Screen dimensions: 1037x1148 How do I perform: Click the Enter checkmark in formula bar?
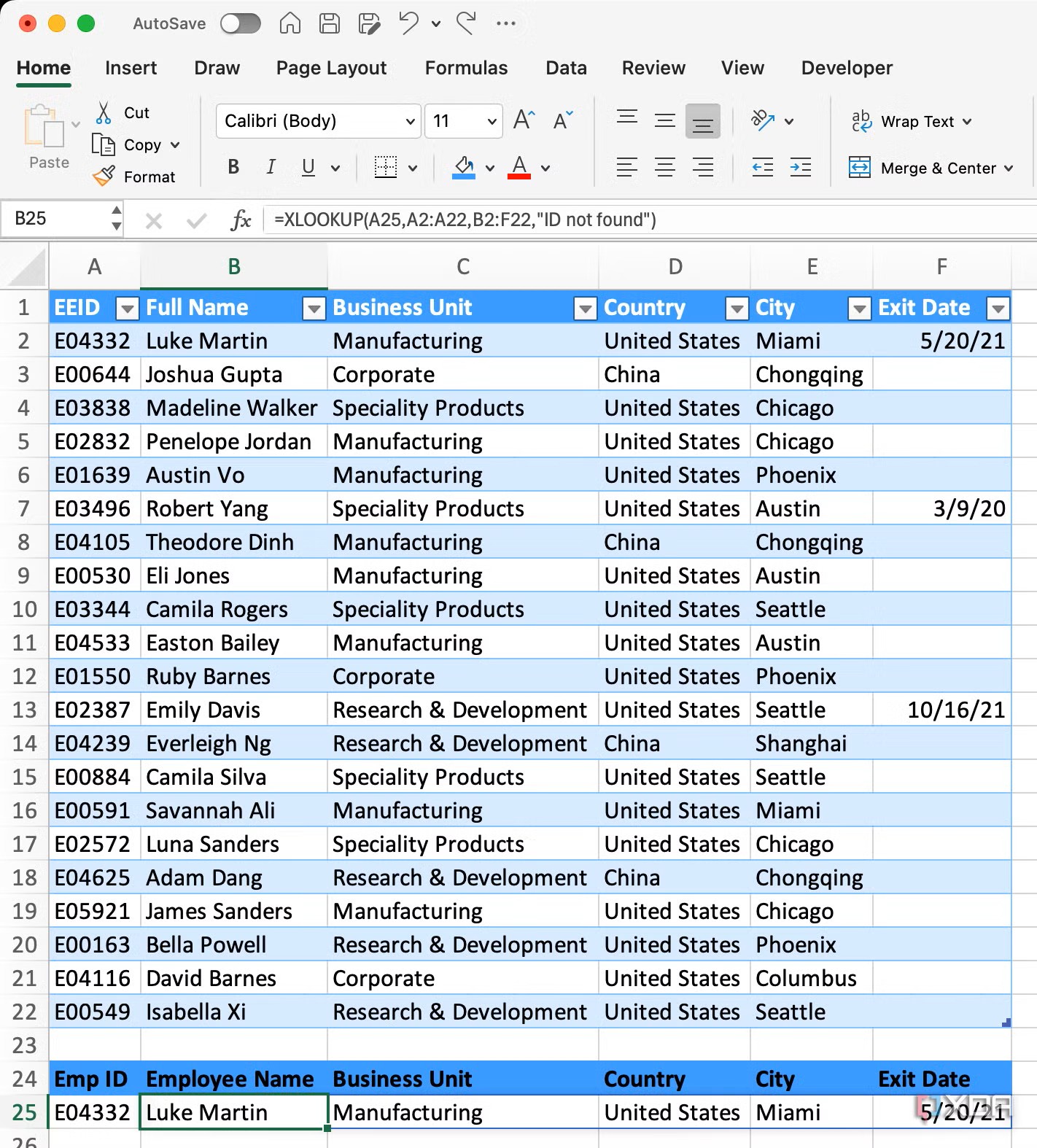pyautogui.click(x=196, y=220)
